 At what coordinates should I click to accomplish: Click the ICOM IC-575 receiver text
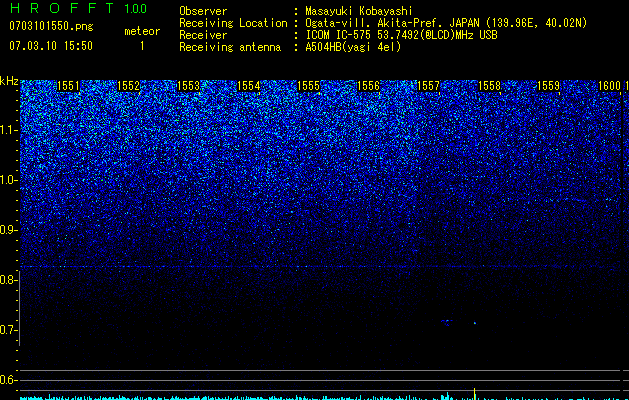401,35
